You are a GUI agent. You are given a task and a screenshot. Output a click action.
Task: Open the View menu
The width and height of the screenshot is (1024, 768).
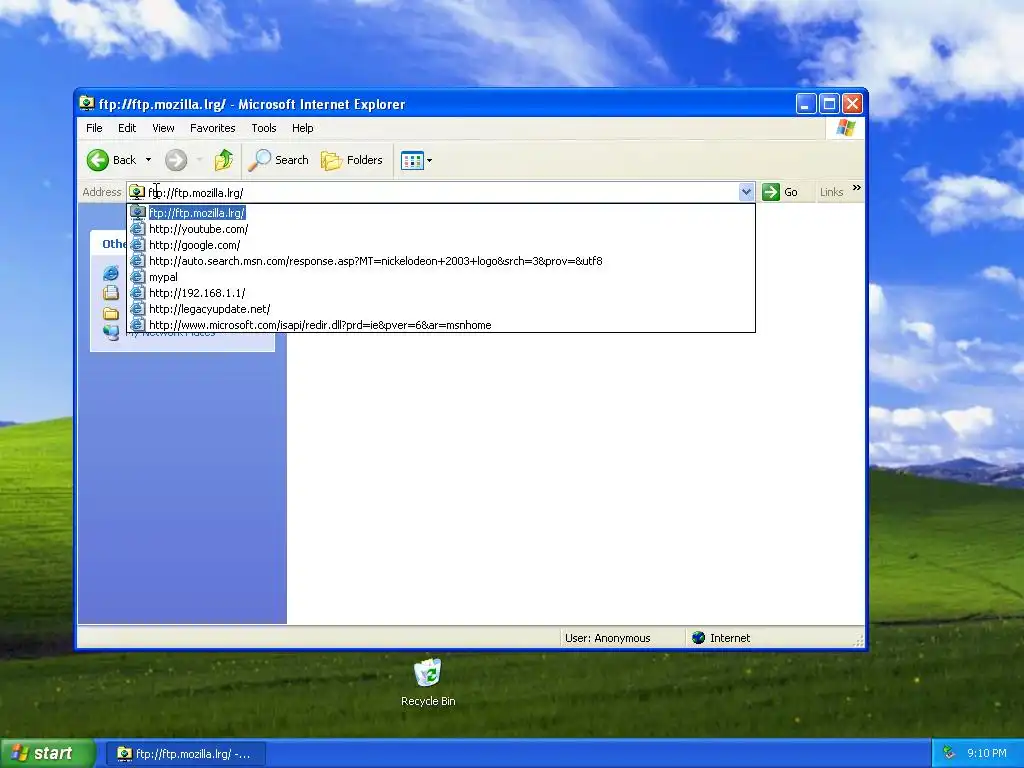(x=163, y=128)
